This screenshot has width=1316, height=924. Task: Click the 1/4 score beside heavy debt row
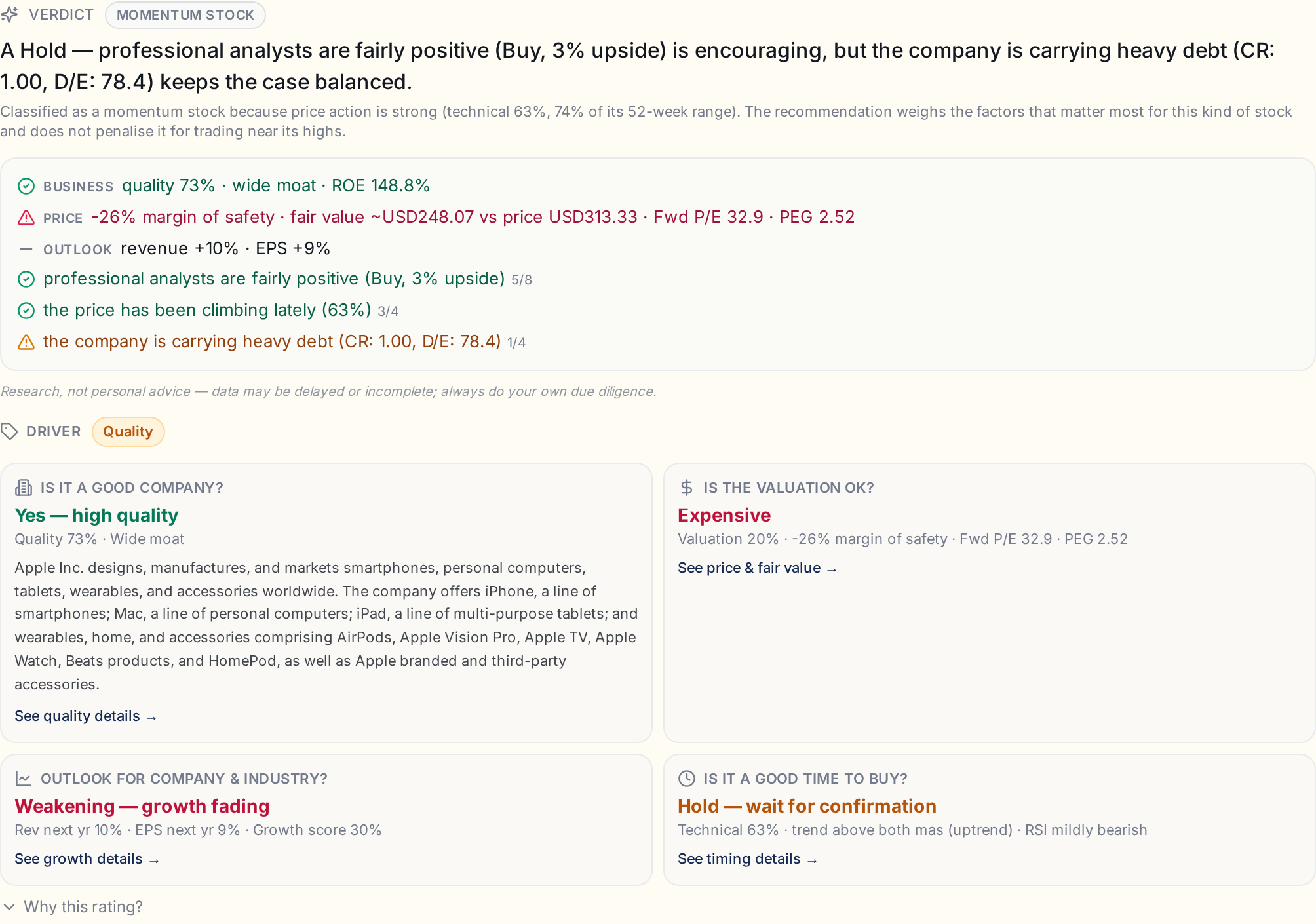(516, 343)
